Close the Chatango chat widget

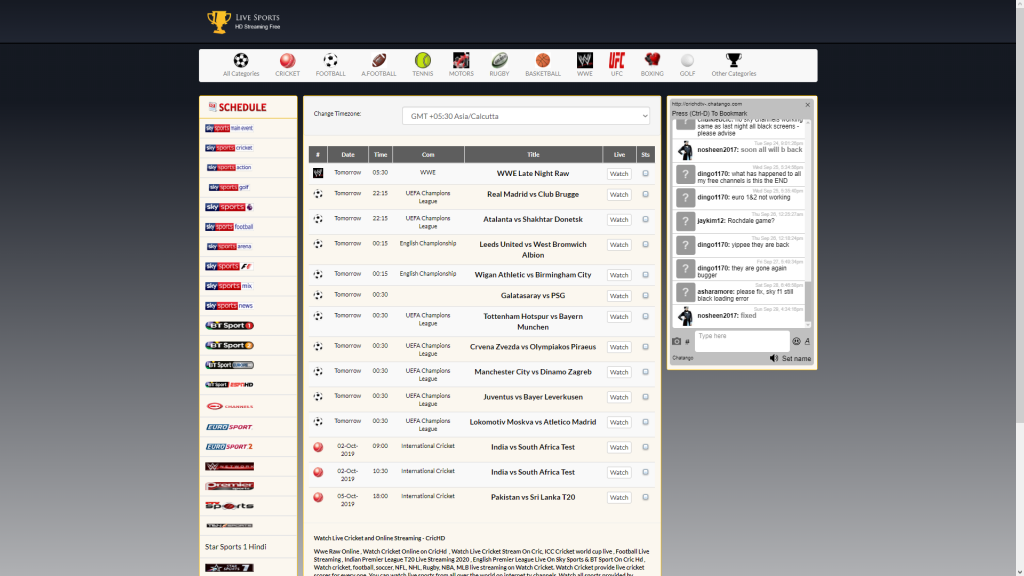click(807, 104)
